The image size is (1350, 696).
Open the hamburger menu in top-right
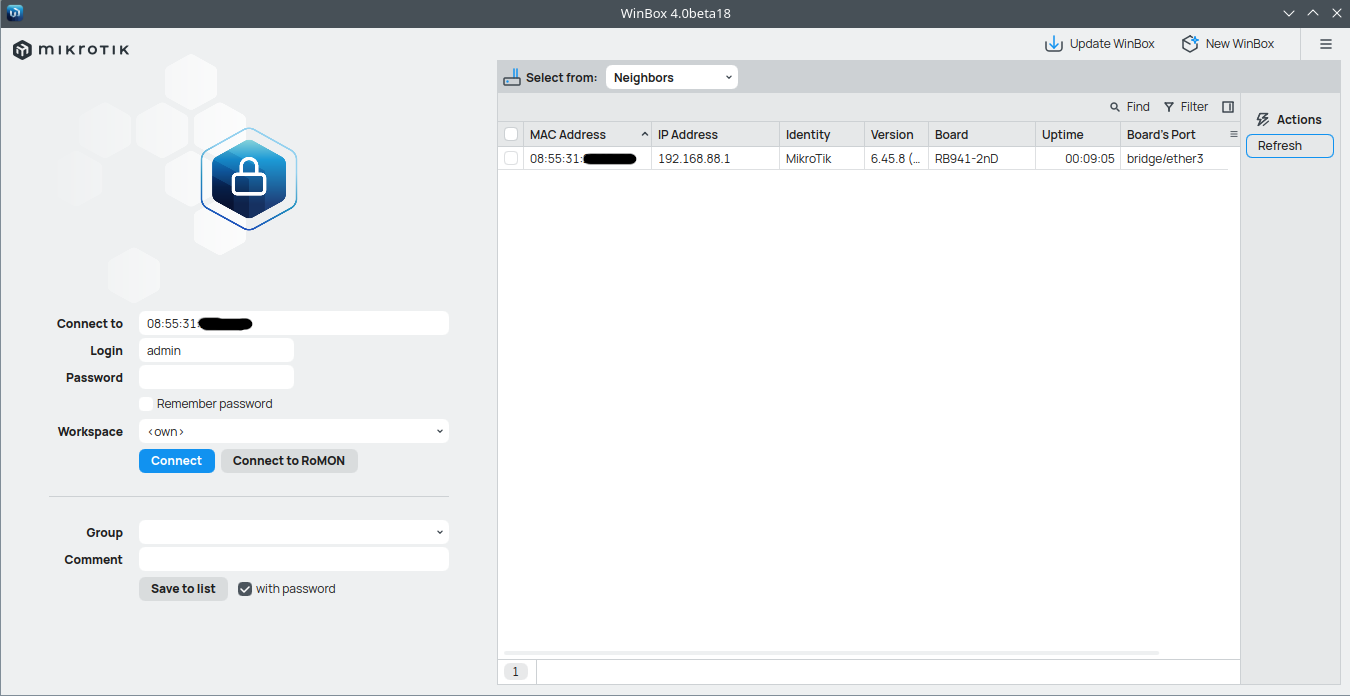pyautogui.click(x=1326, y=44)
